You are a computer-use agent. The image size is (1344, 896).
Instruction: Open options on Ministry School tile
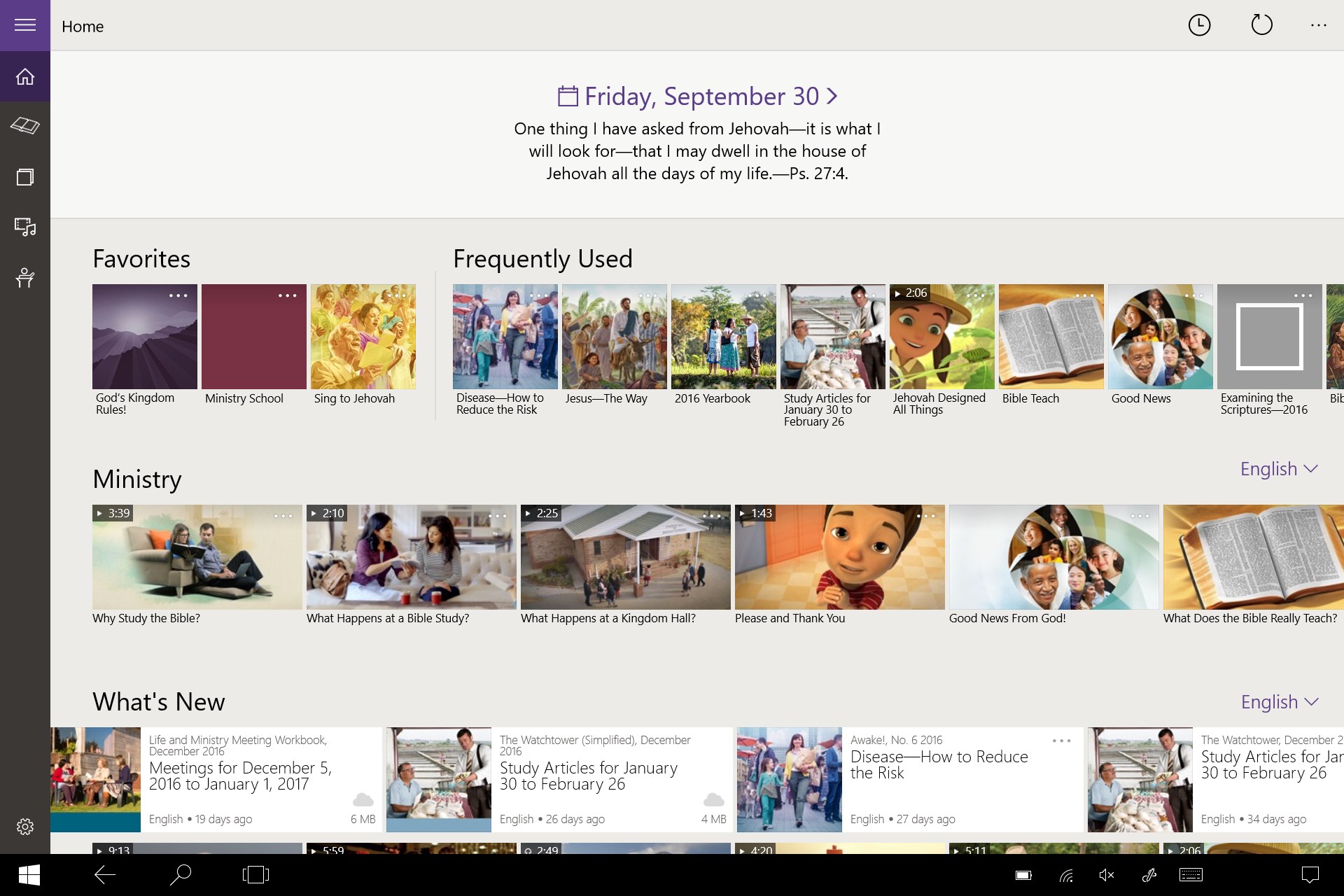(x=287, y=295)
